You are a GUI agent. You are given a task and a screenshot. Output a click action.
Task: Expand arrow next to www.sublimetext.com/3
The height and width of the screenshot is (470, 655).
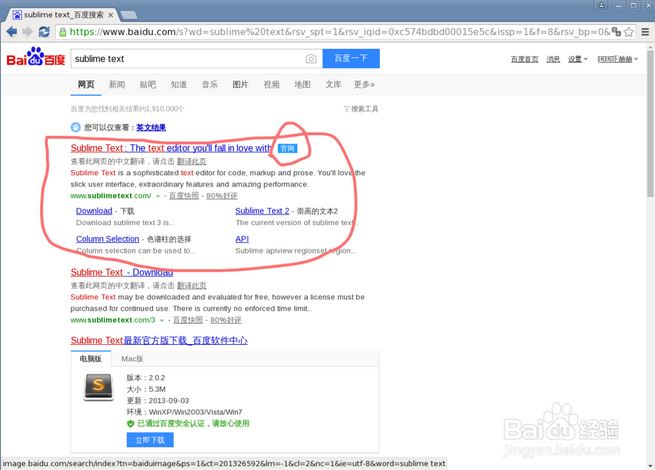pos(162,320)
